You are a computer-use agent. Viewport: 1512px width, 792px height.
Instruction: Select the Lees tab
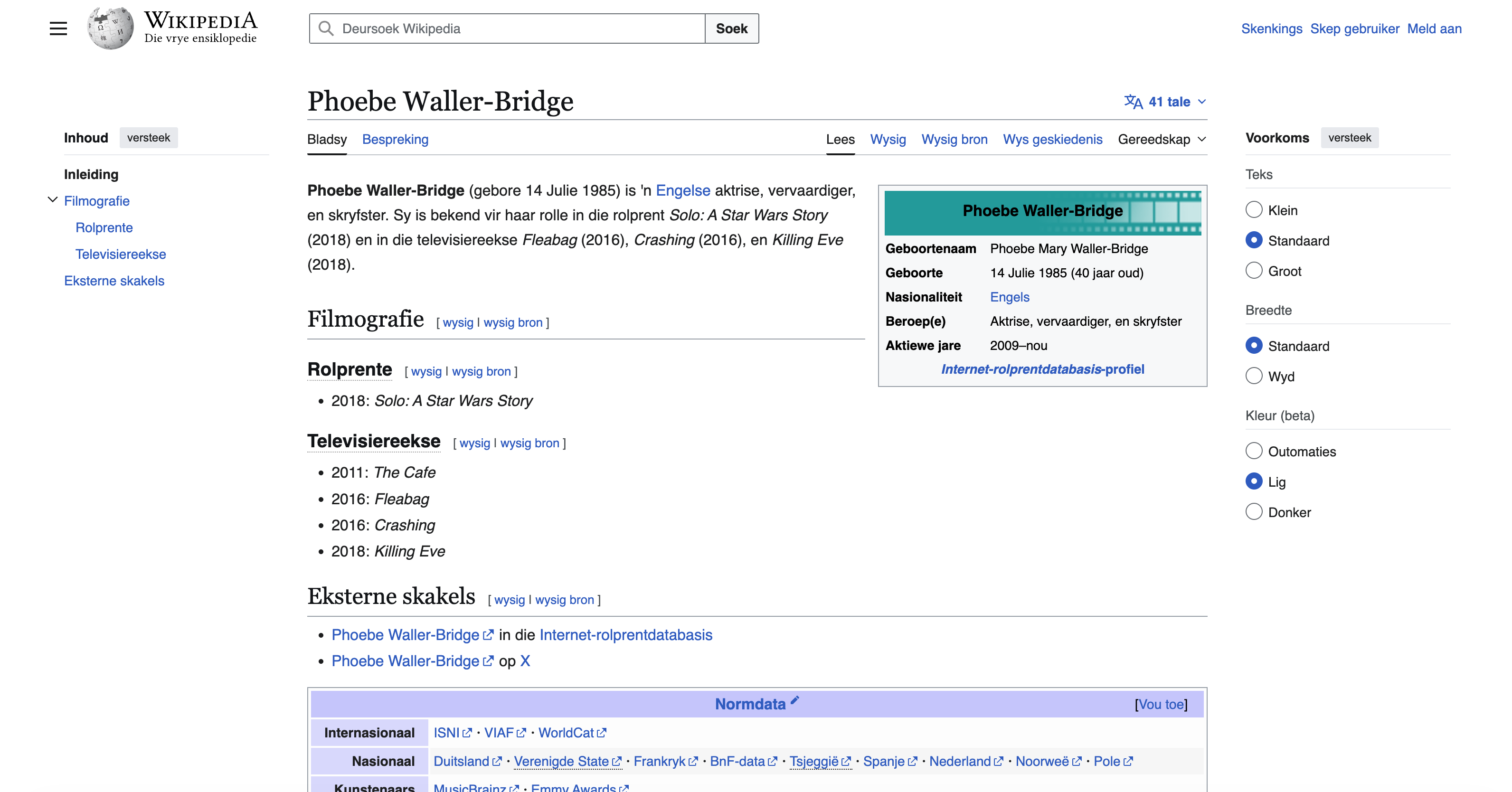[840, 139]
